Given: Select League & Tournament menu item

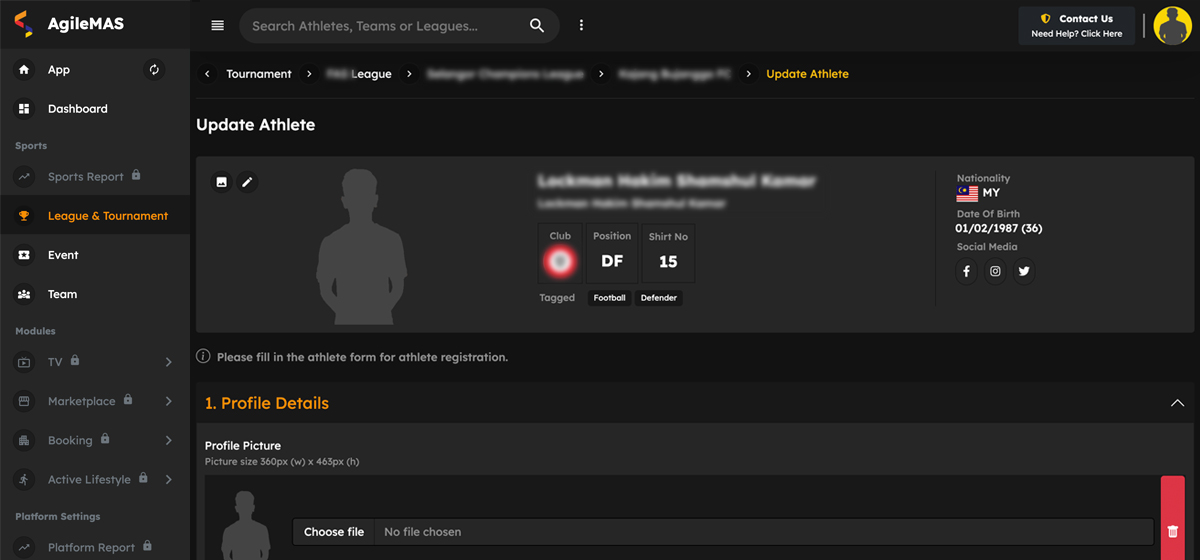Looking at the screenshot, I should 95,216.
